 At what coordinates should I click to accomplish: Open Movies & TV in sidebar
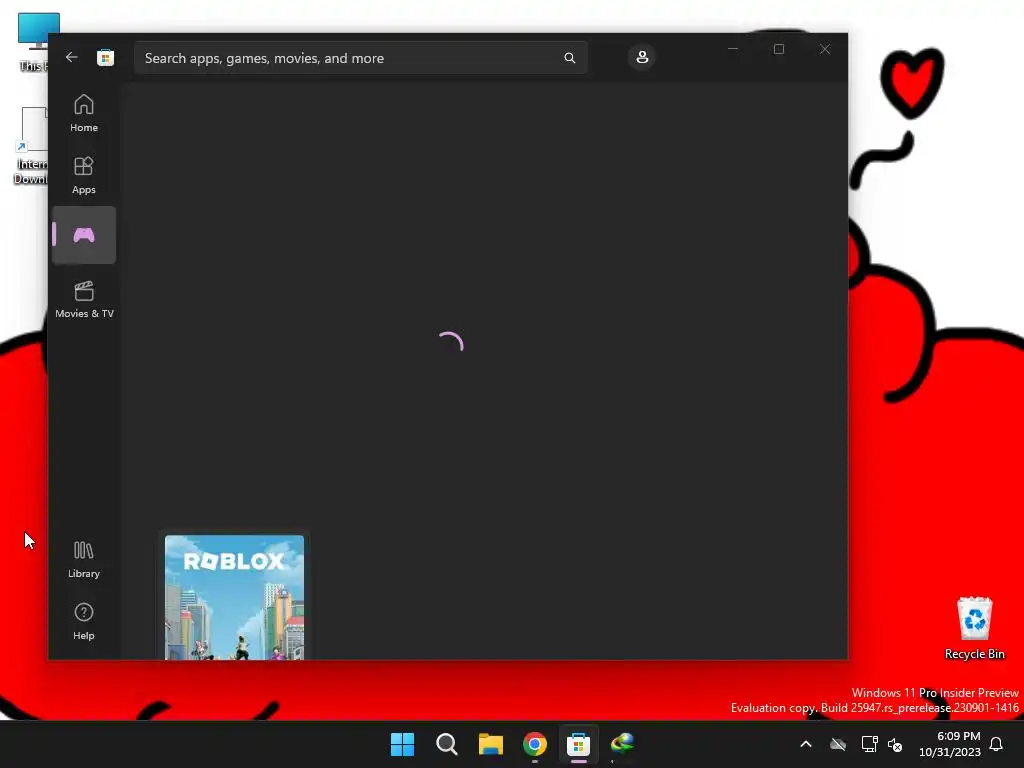[x=84, y=300]
